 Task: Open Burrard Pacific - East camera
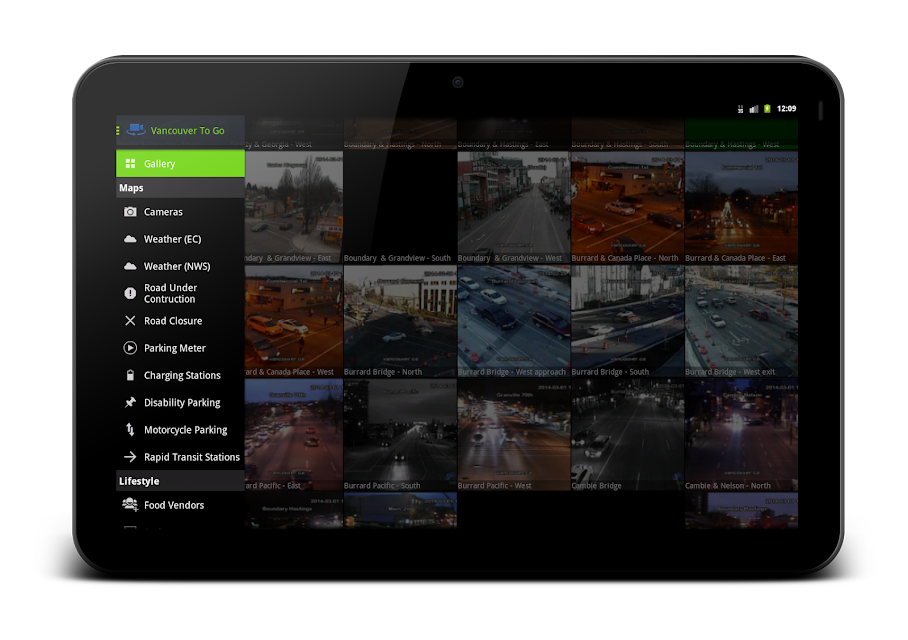pos(294,435)
